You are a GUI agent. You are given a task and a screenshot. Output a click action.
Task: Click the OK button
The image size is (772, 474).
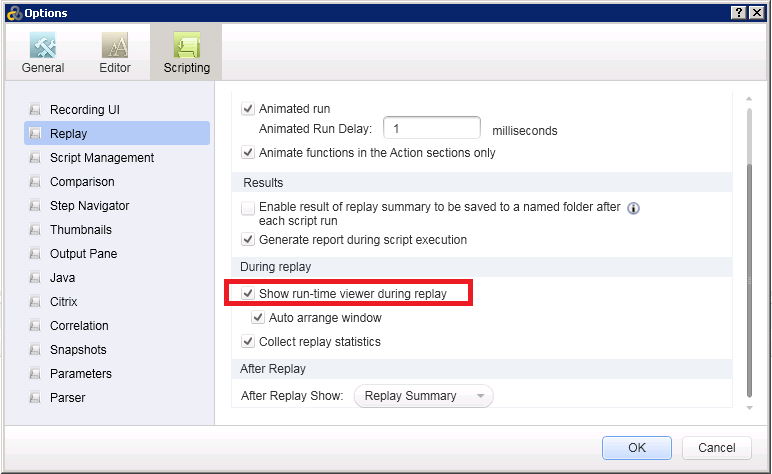point(637,447)
